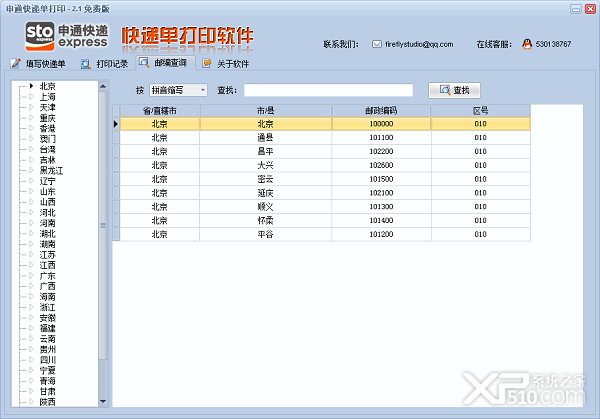Select 山东 in the province tree

click(x=47, y=191)
